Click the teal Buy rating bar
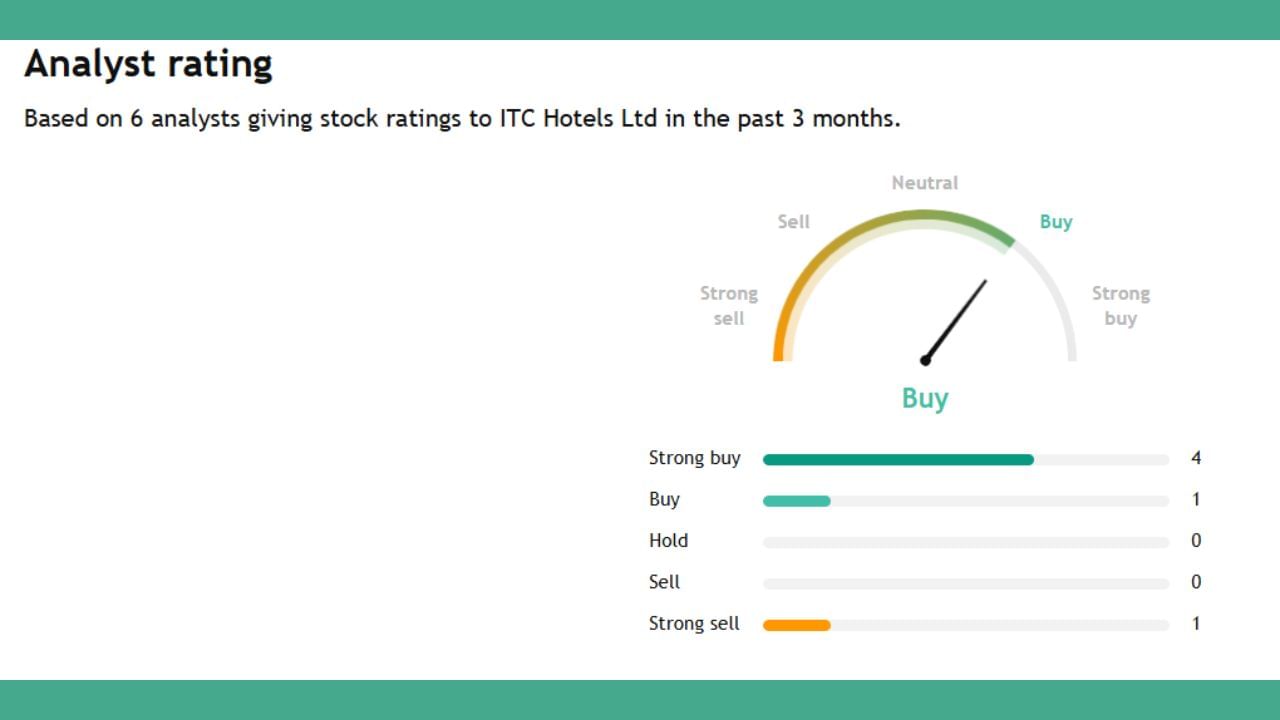Screen dimensions: 1280x720 pos(797,501)
